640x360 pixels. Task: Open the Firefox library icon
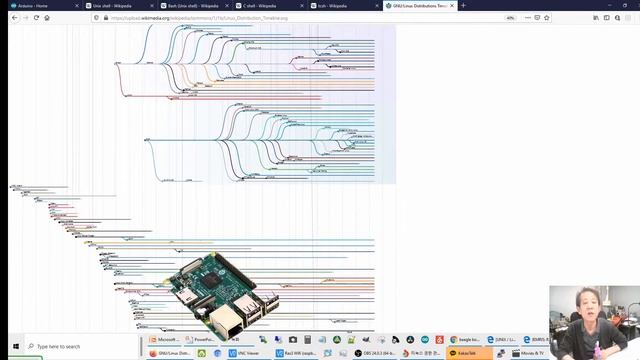[596, 18]
